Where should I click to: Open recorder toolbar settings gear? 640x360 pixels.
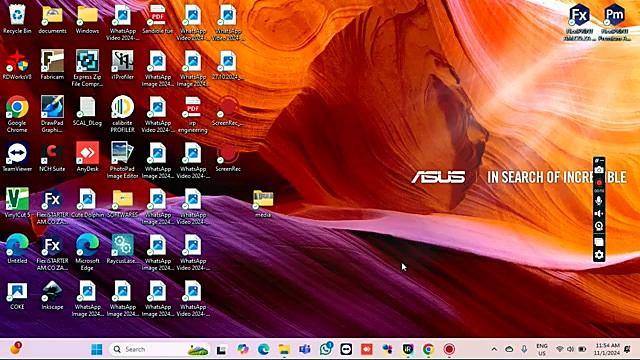click(599, 255)
